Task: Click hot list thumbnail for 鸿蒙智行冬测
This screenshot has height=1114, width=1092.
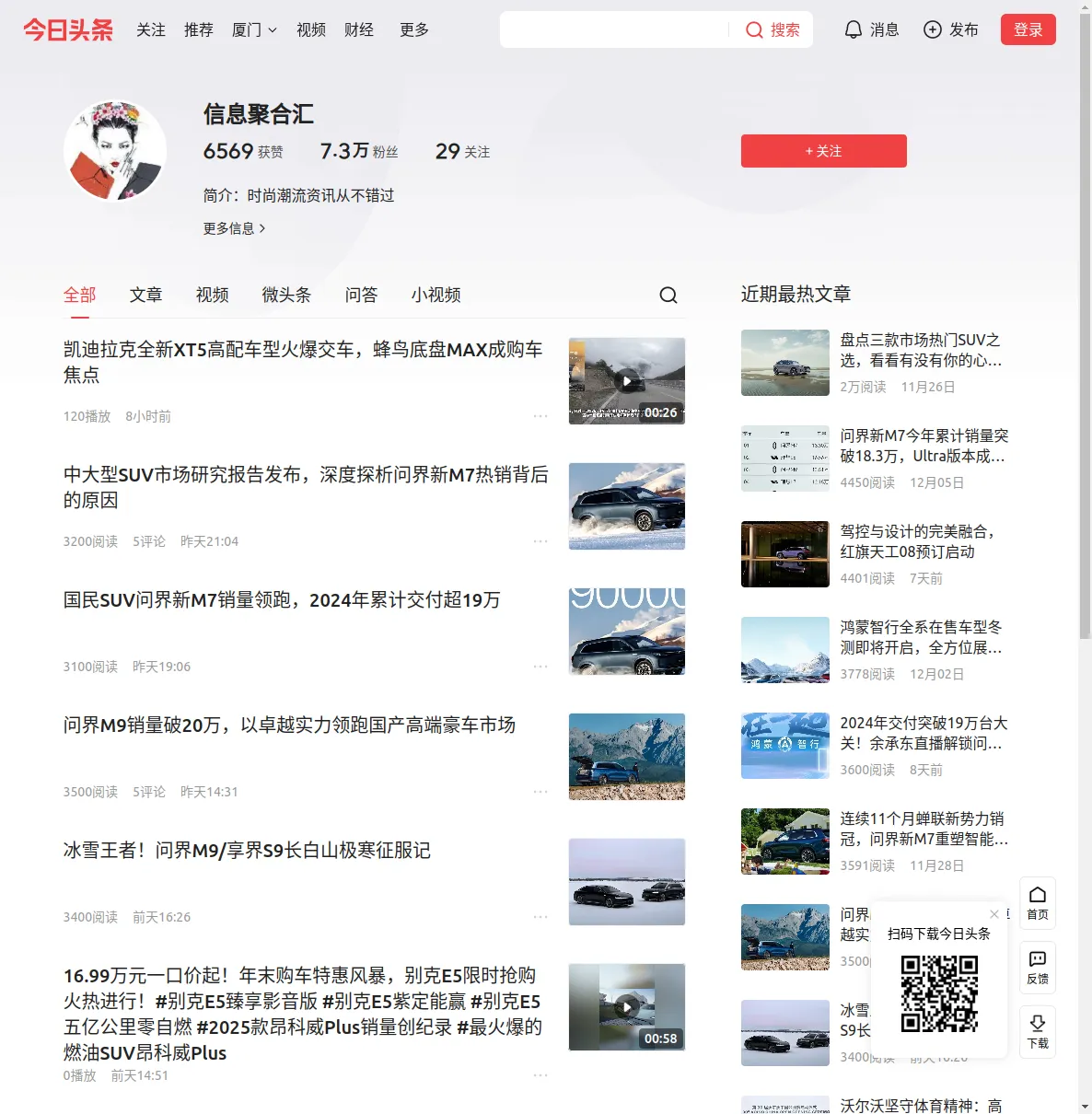Action: tap(785, 650)
